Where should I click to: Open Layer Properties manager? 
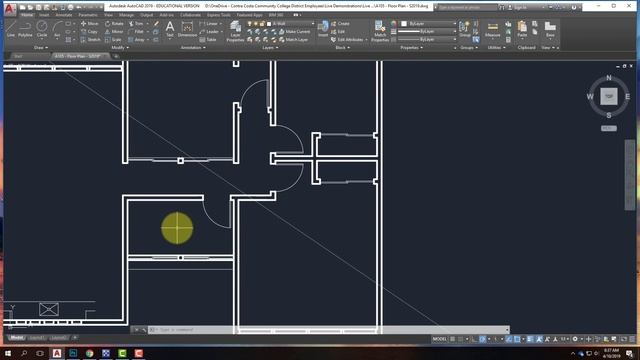(x=235, y=31)
